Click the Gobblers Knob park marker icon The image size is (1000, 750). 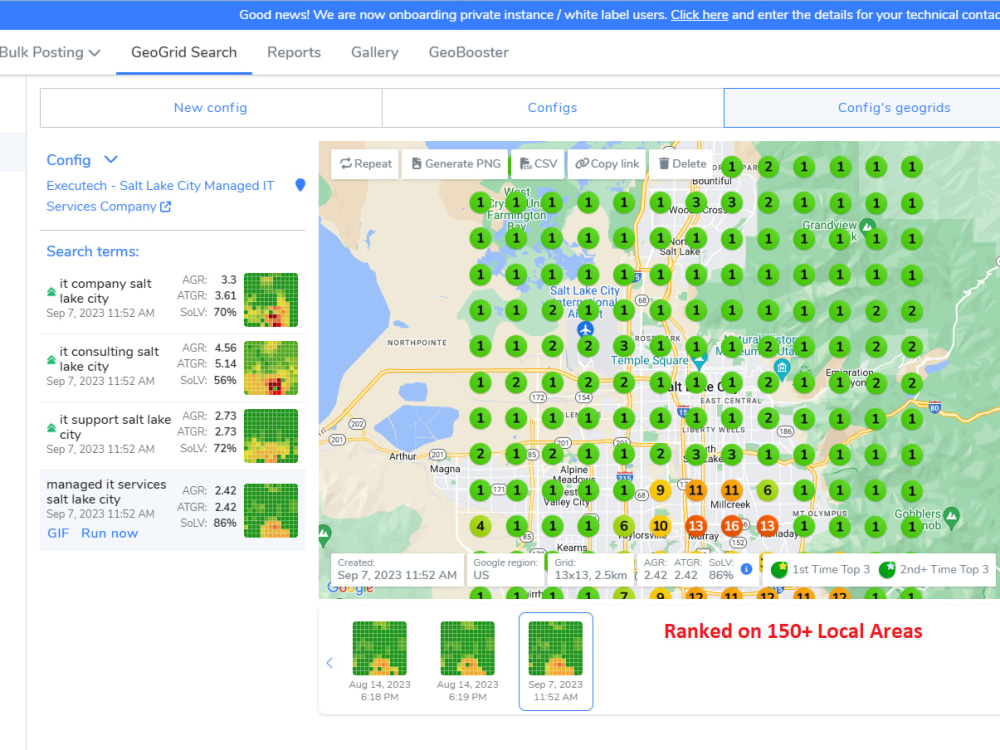(951, 515)
